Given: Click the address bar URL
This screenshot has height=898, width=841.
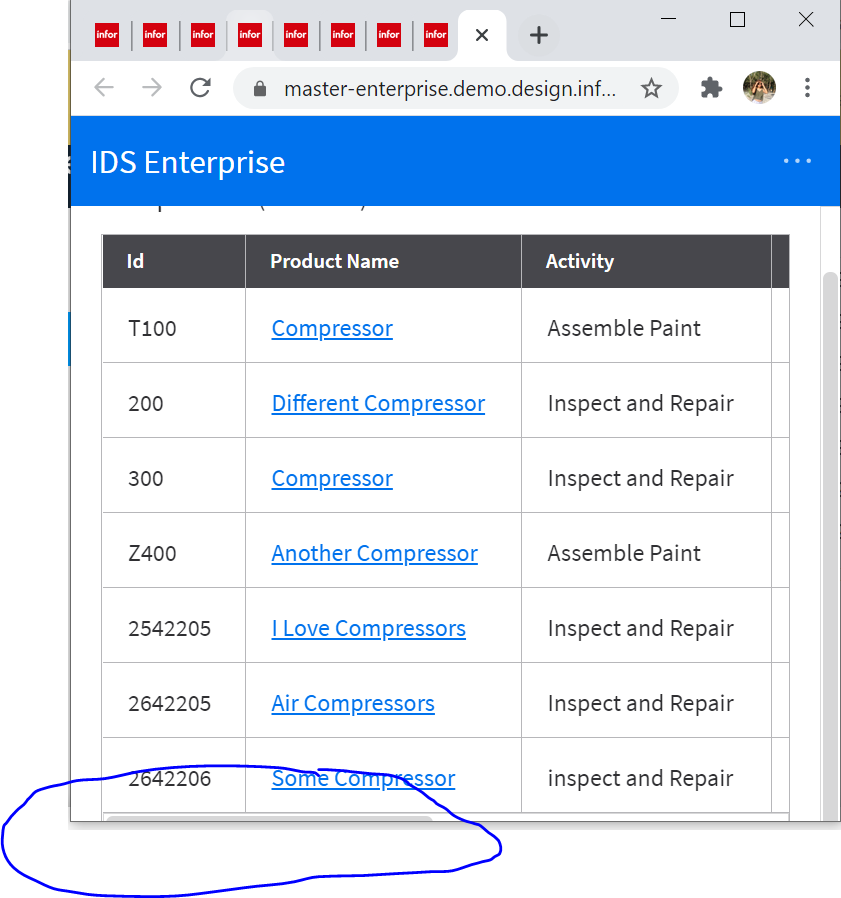Looking at the screenshot, I should 450,89.
